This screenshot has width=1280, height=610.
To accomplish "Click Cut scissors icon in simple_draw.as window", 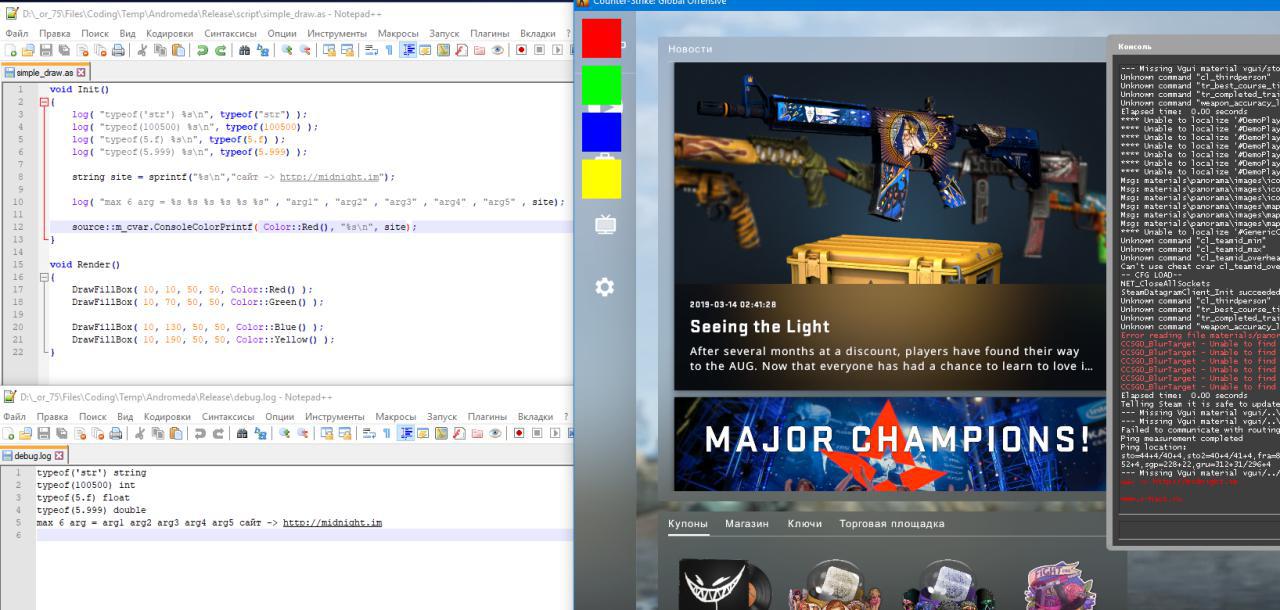I will (x=142, y=50).
